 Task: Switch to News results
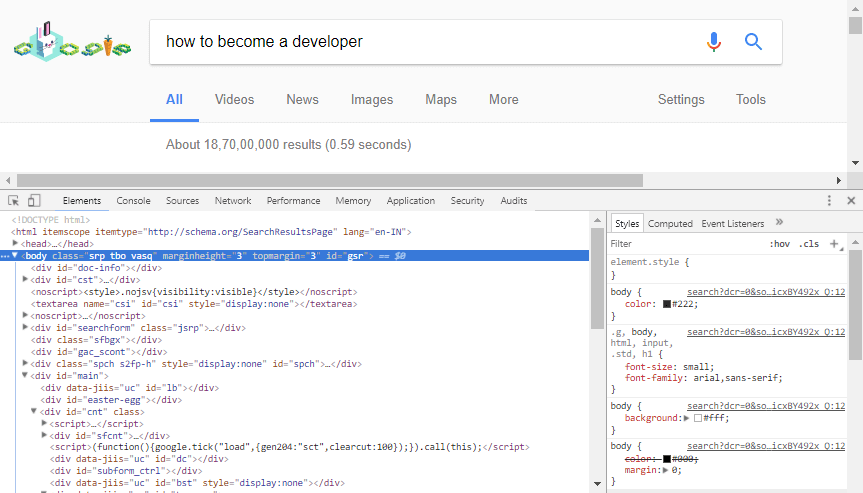302,100
